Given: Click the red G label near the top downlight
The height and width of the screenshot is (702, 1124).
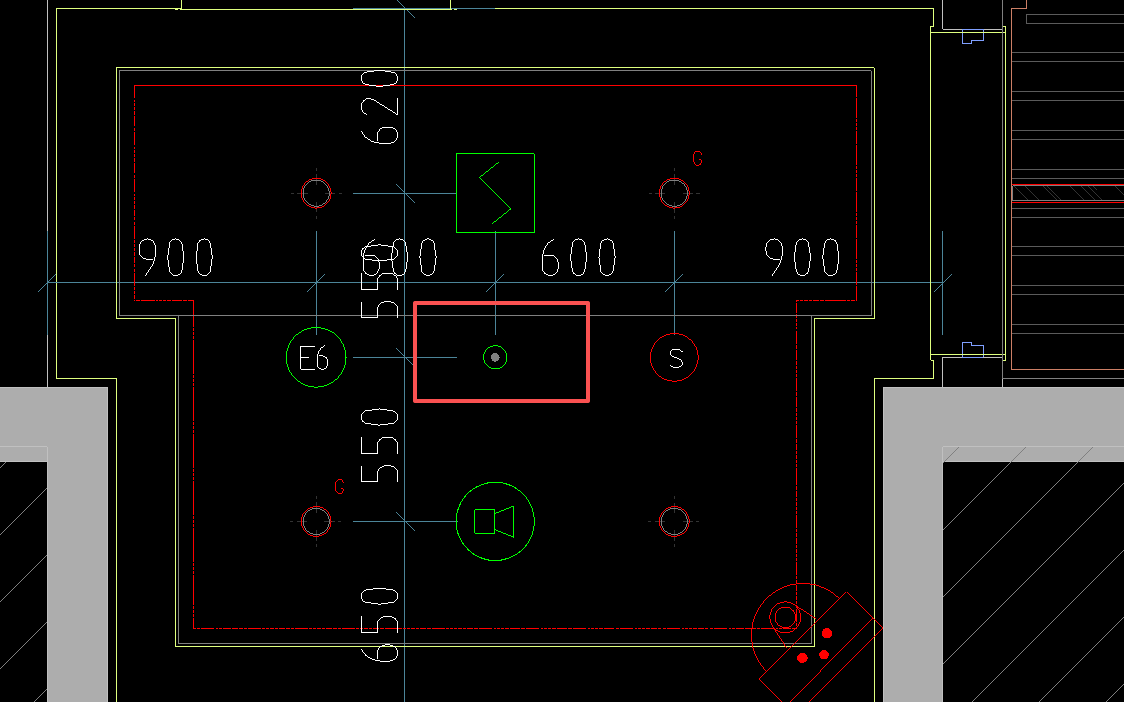Looking at the screenshot, I should click(697, 158).
